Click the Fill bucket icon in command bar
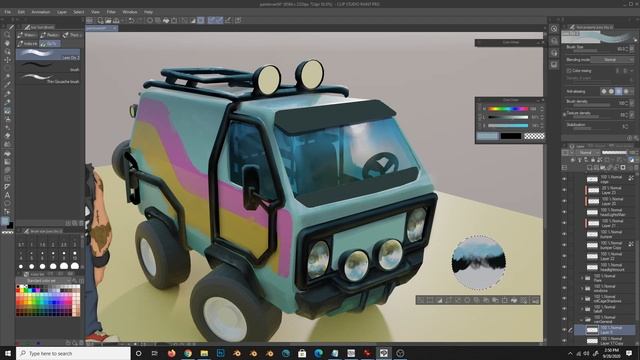 click(x=166, y=20)
